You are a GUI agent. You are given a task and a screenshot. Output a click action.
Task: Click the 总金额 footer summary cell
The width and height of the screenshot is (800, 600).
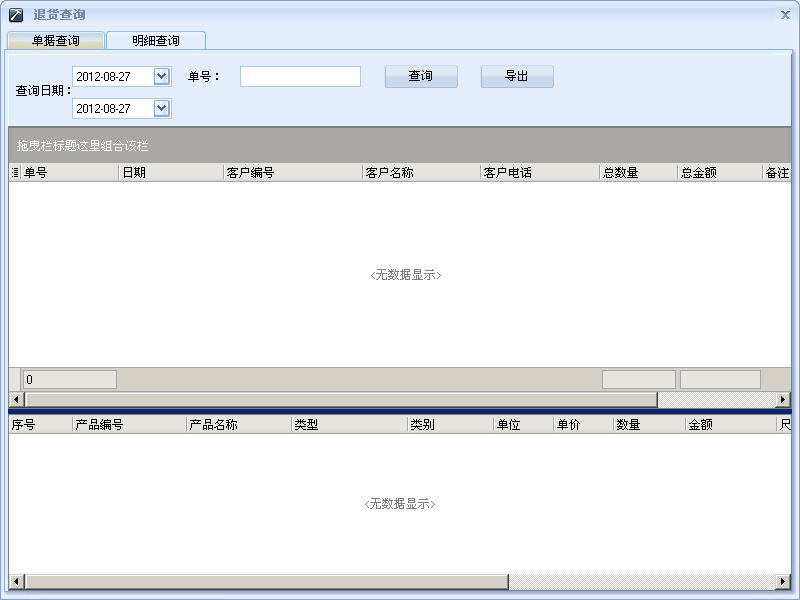pyautogui.click(x=720, y=380)
